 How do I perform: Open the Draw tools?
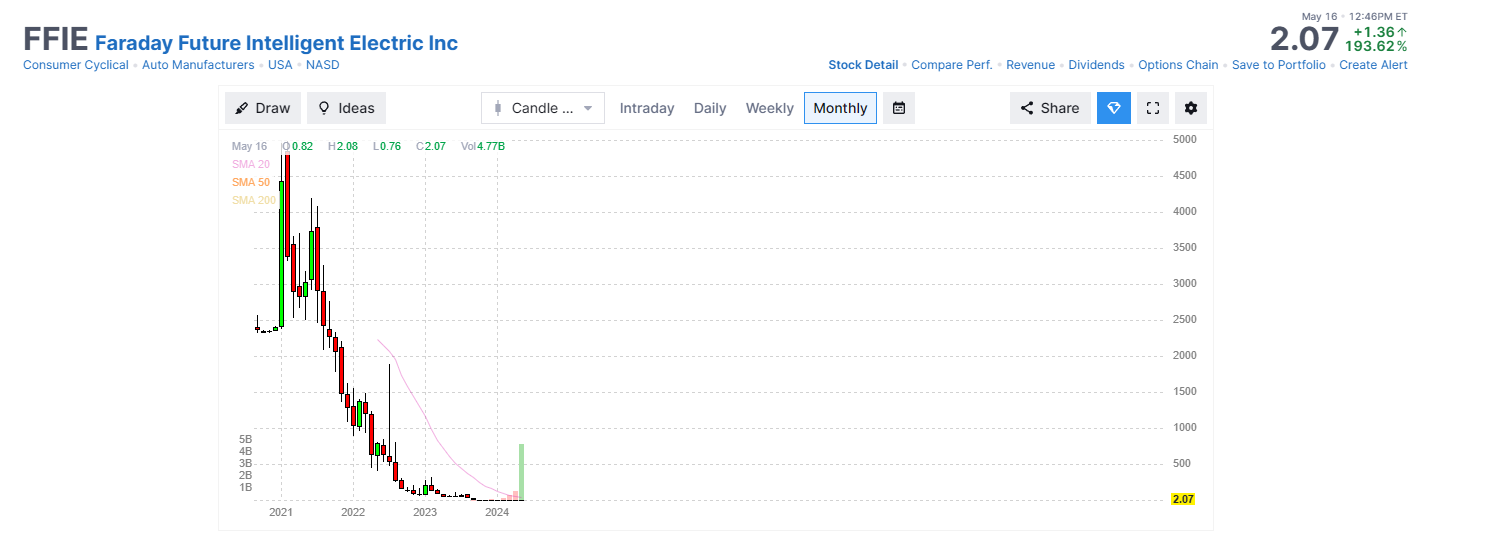[263, 108]
